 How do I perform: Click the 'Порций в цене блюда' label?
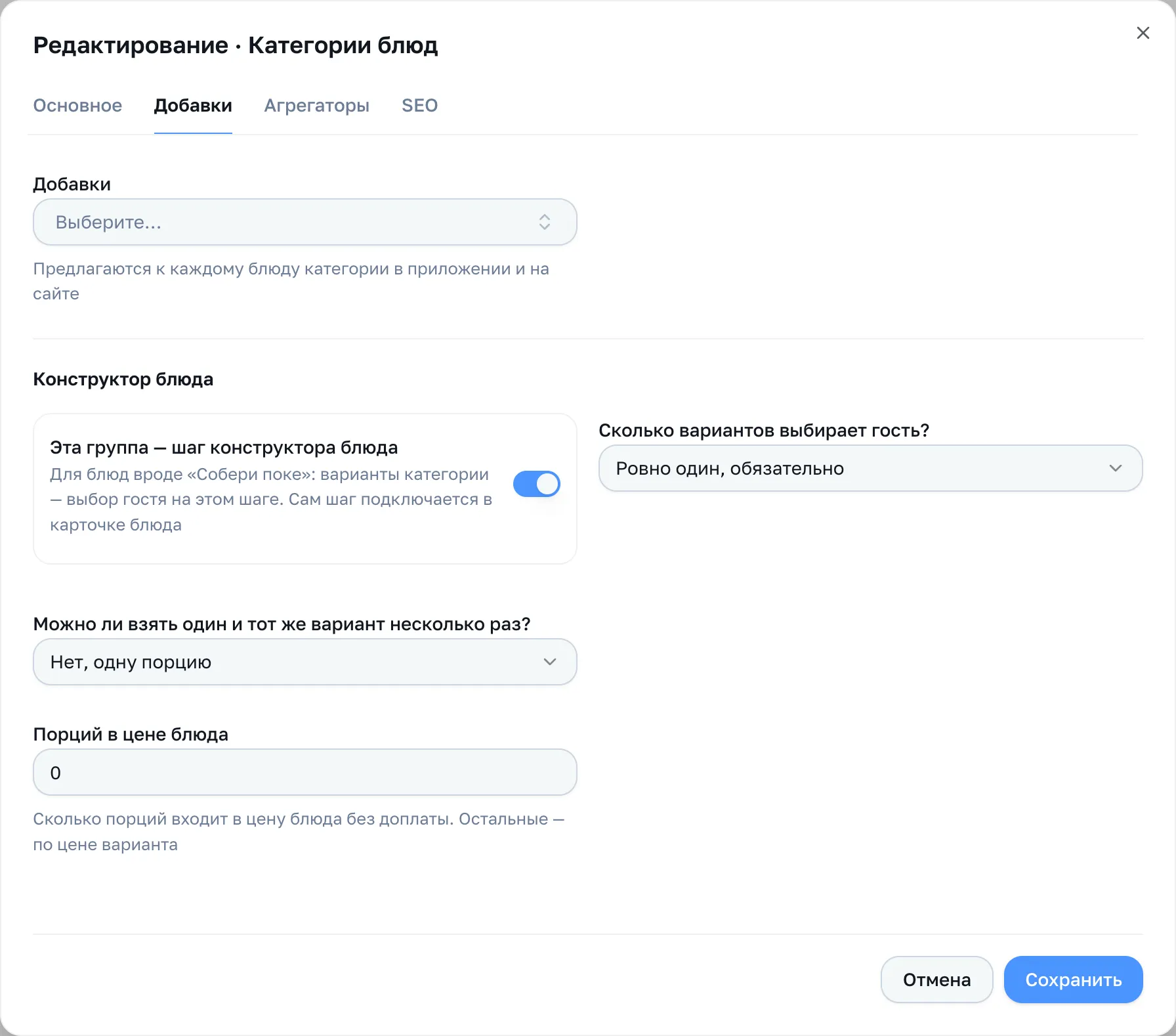coord(131,735)
